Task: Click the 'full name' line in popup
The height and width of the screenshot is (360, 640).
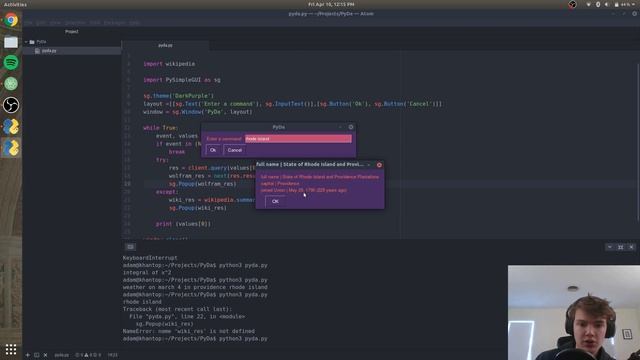Action: coord(320,177)
